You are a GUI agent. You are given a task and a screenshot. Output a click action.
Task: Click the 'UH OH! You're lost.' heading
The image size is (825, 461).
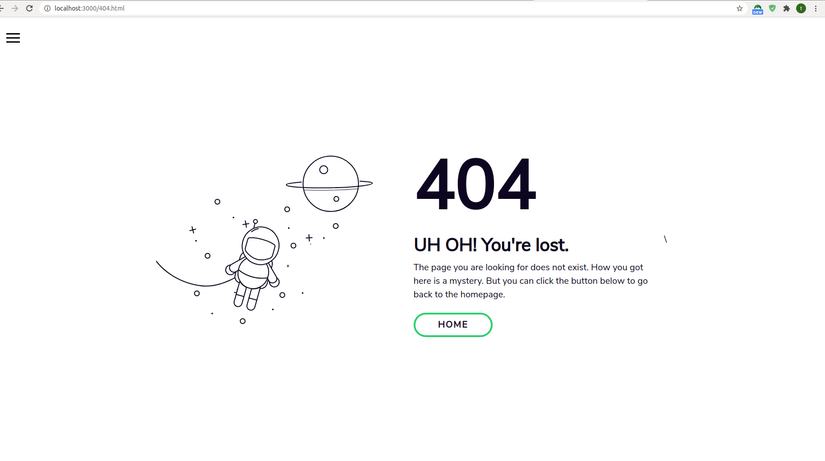click(x=491, y=245)
